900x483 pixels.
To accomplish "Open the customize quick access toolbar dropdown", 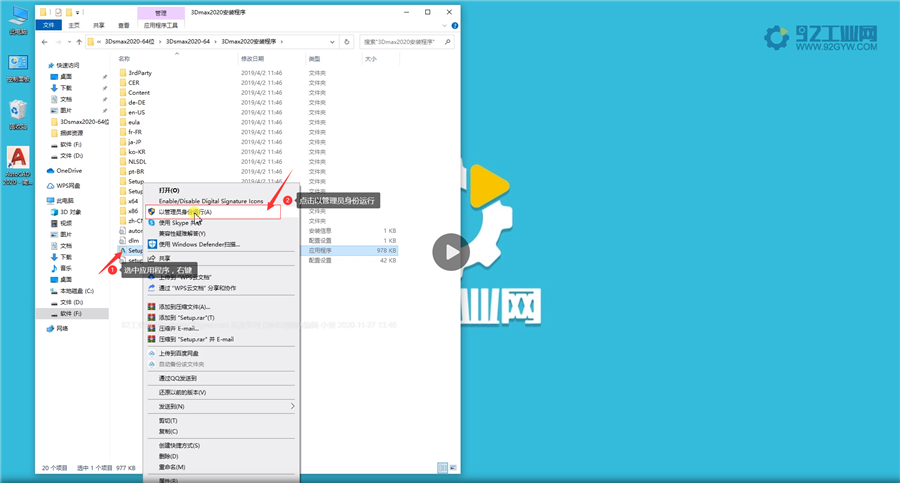I will pyautogui.click(x=77, y=12).
